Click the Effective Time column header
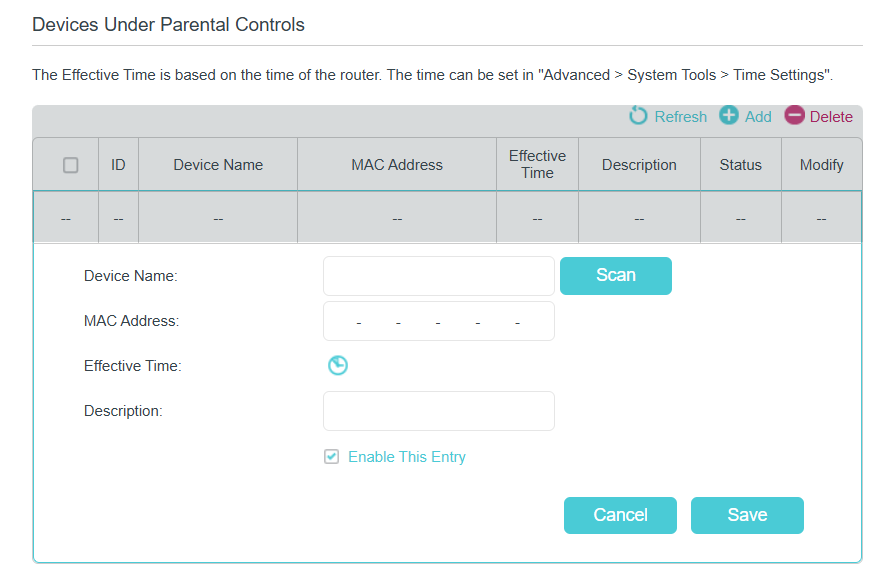891x567 pixels. point(537,165)
